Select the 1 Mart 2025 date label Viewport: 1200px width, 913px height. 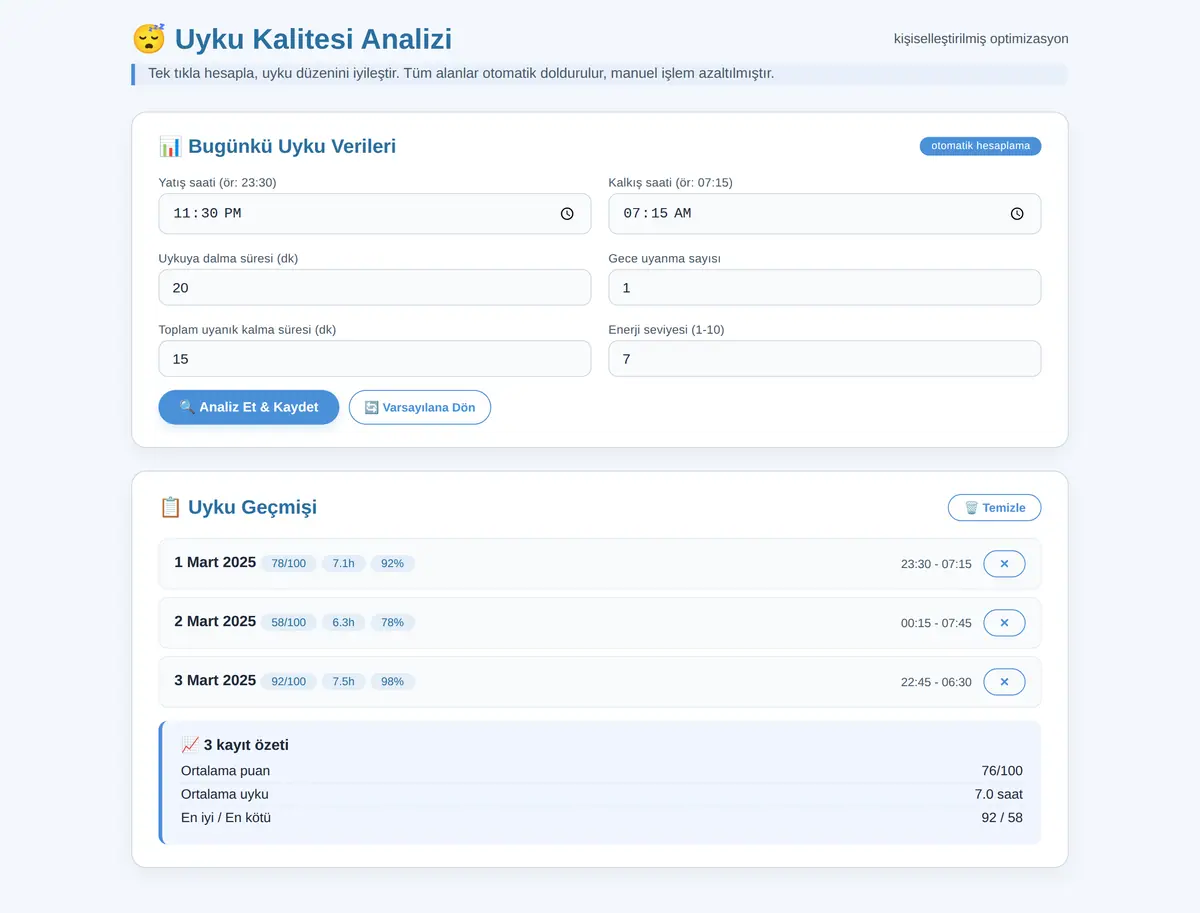[215, 562]
